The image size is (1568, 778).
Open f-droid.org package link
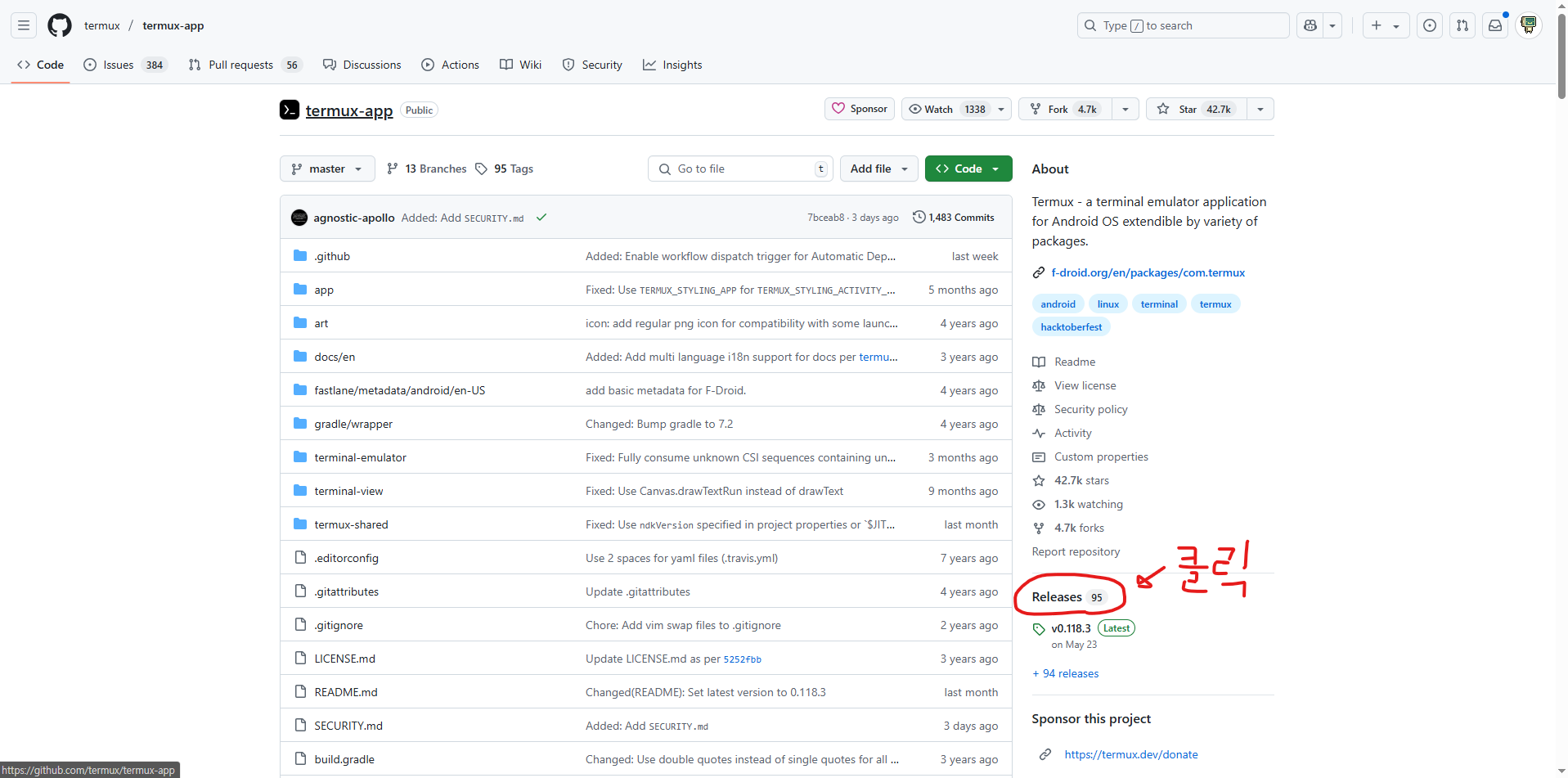click(x=1148, y=272)
